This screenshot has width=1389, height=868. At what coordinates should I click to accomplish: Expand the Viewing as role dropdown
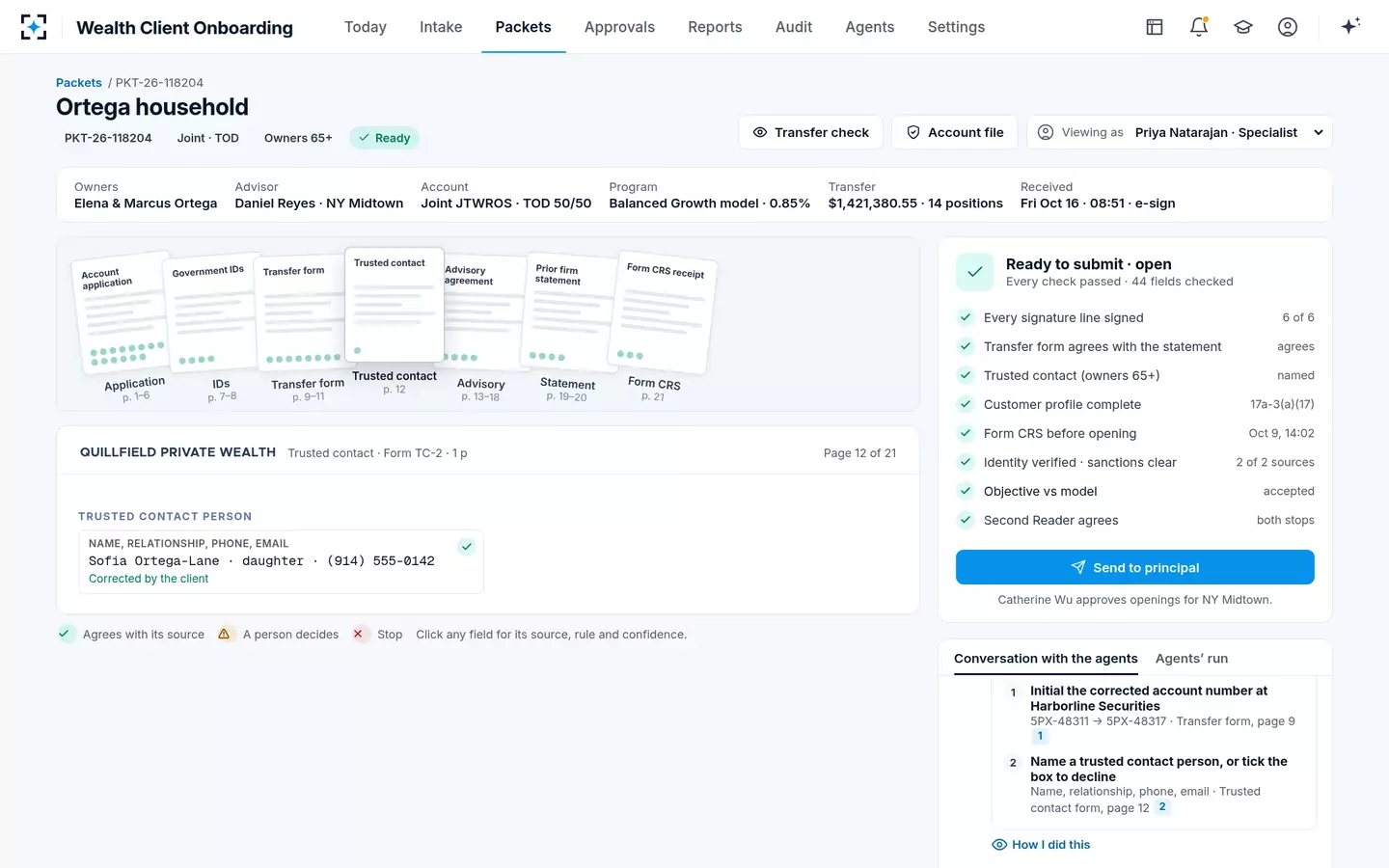click(1180, 132)
